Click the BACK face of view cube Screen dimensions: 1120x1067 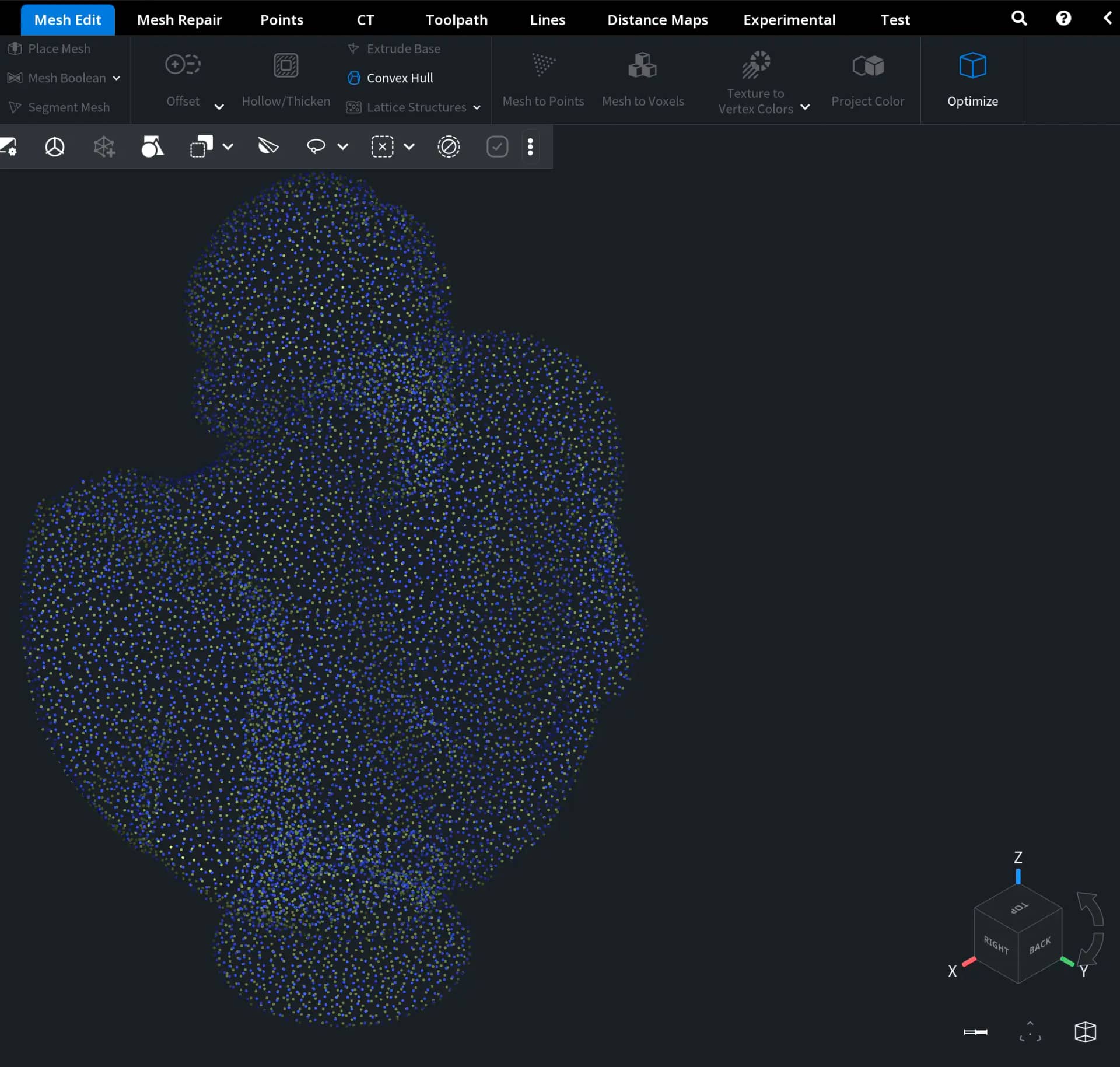tap(1040, 945)
